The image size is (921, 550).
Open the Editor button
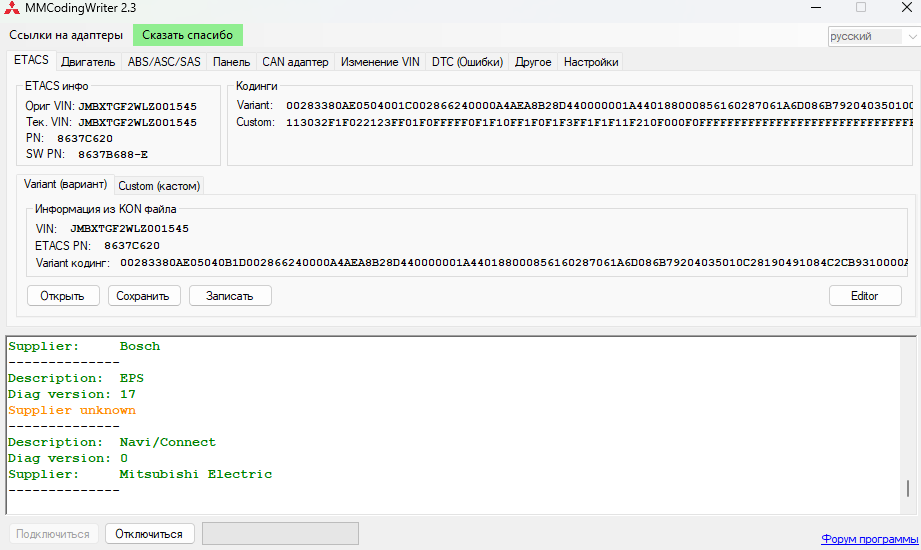865,296
